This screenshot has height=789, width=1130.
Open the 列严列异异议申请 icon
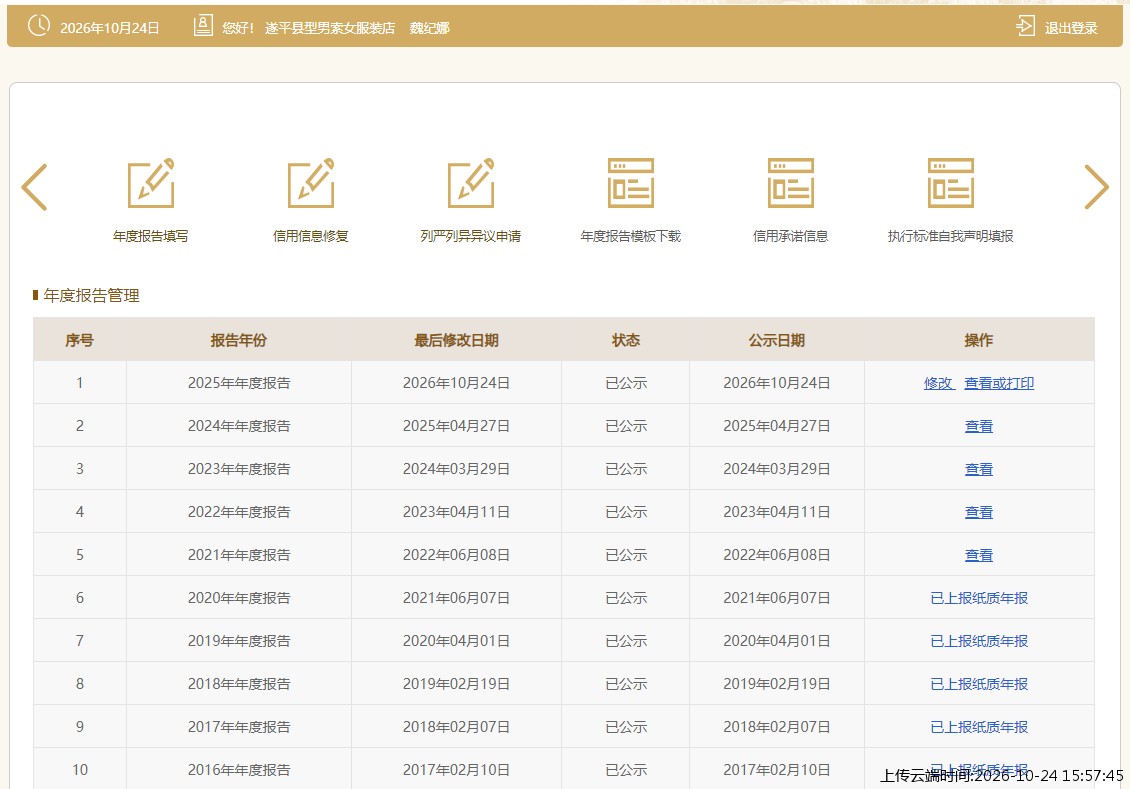pyautogui.click(x=471, y=183)
